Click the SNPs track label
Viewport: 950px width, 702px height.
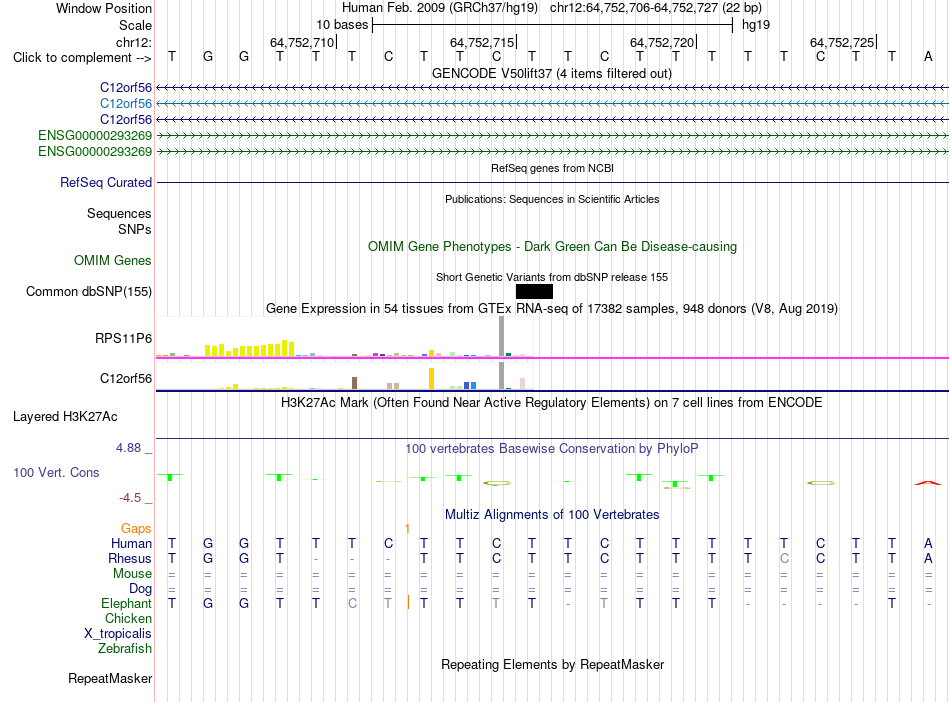pyautogui.click(x=135, y=230)
